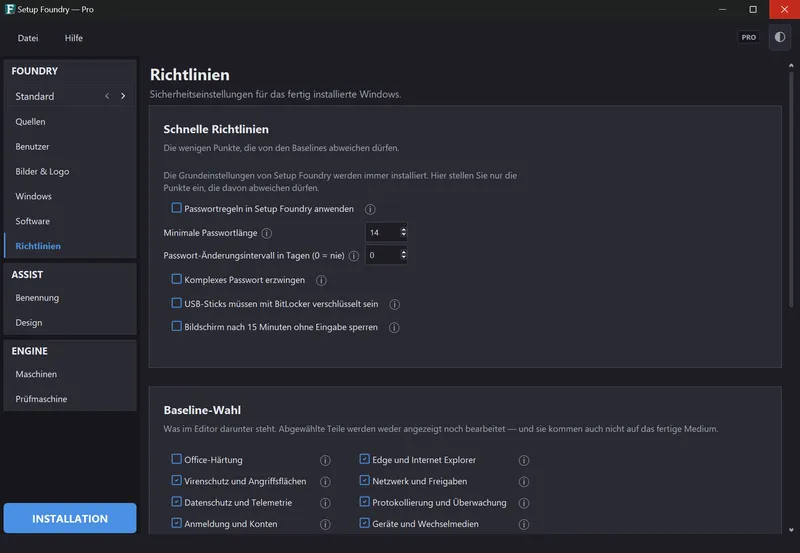Viewport: 800px width, 553px height.
Task: Show info icon for Komplexes Passwort erzwingen
Action: tap(321, 280)
